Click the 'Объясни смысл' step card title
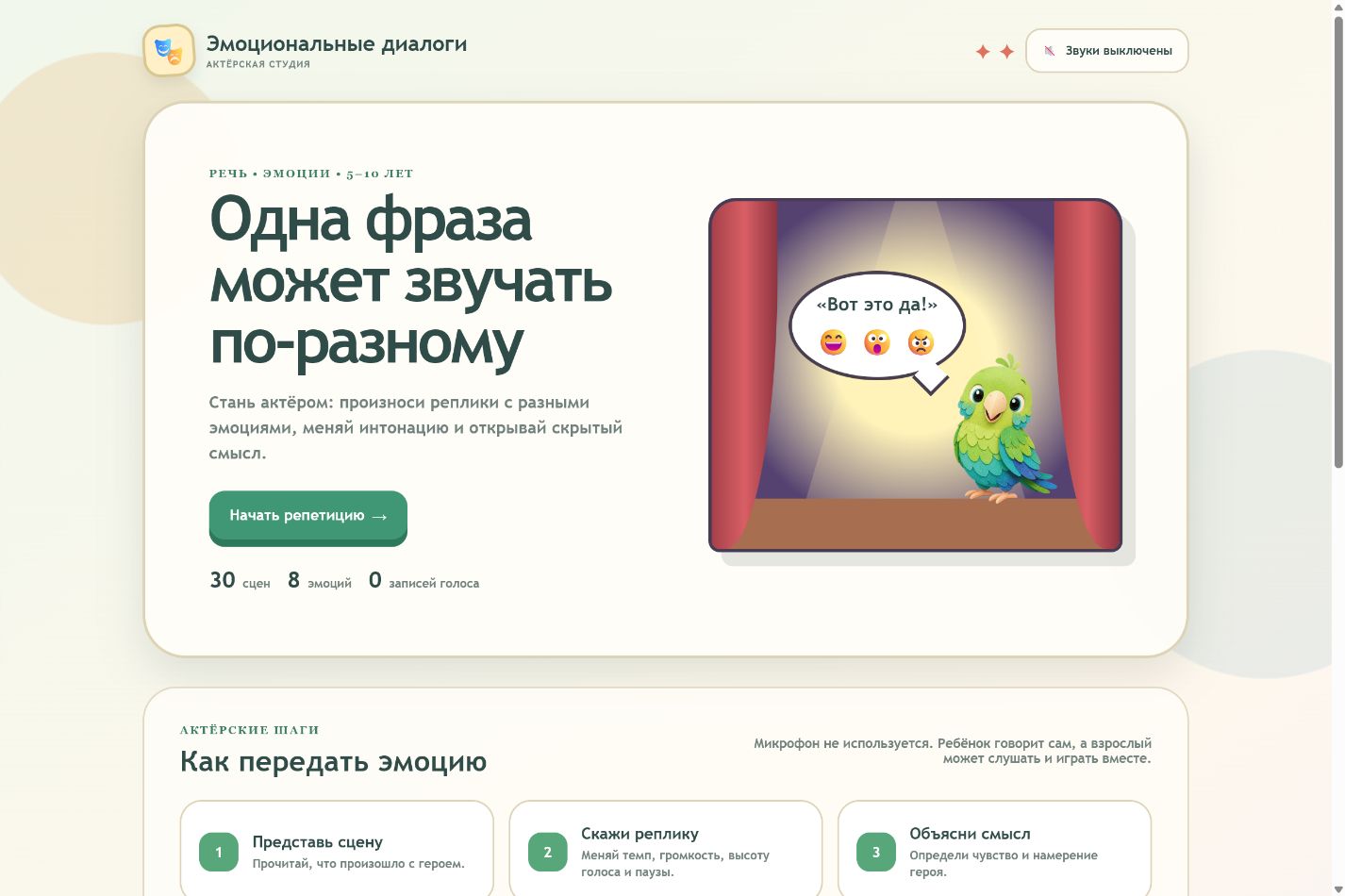Viewport: 1345px width, 896px height. [971, 834]
